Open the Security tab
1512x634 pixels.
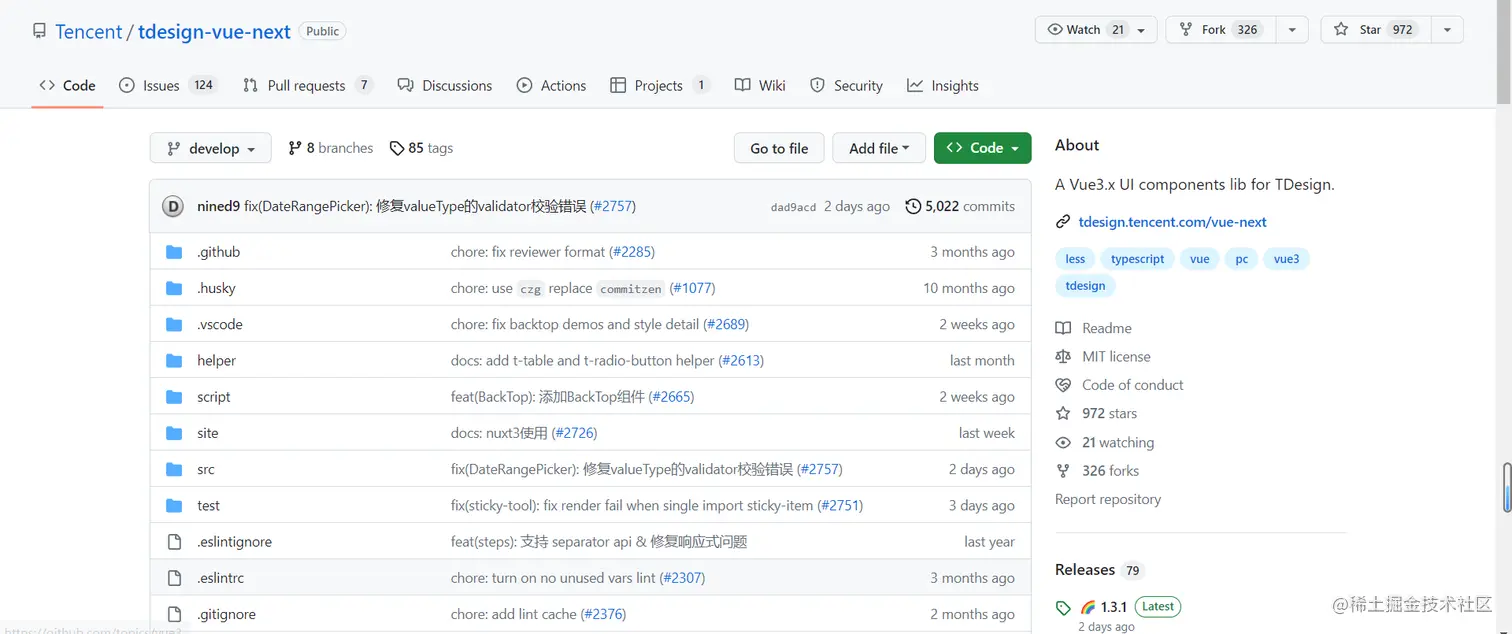pos(846,86)
